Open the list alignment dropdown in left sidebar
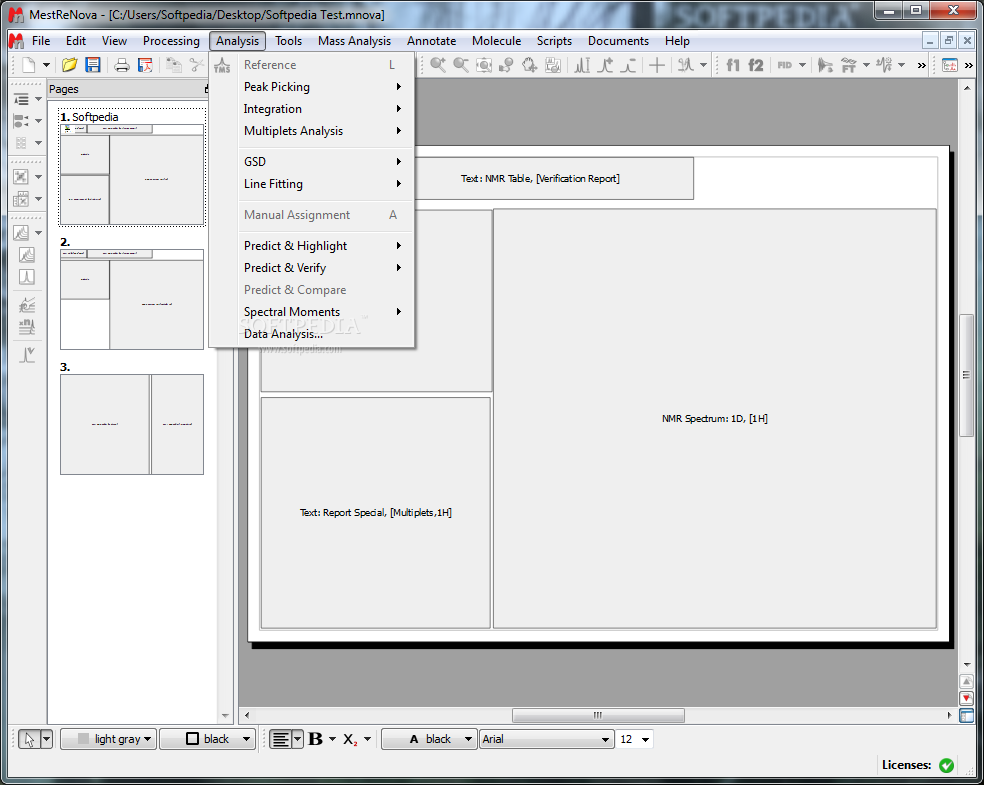Viewport: 984px width, 785px height. [38, 99]
